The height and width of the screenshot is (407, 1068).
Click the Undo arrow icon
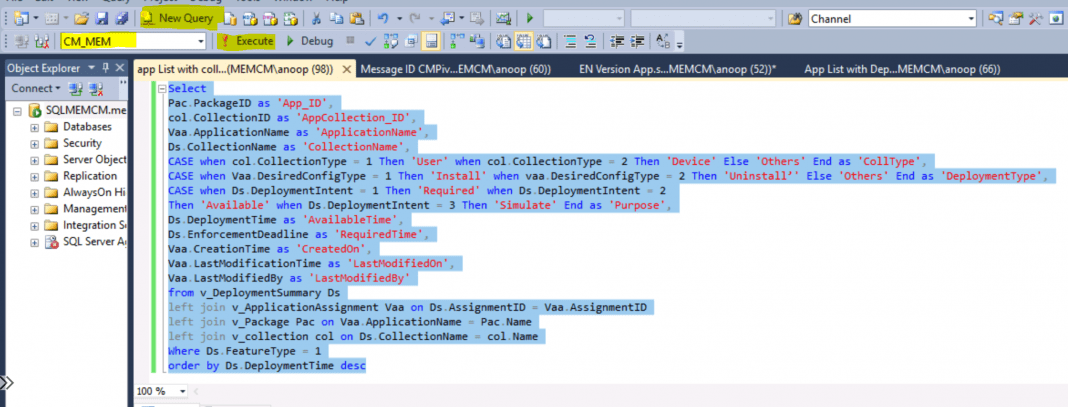point(383,18)
